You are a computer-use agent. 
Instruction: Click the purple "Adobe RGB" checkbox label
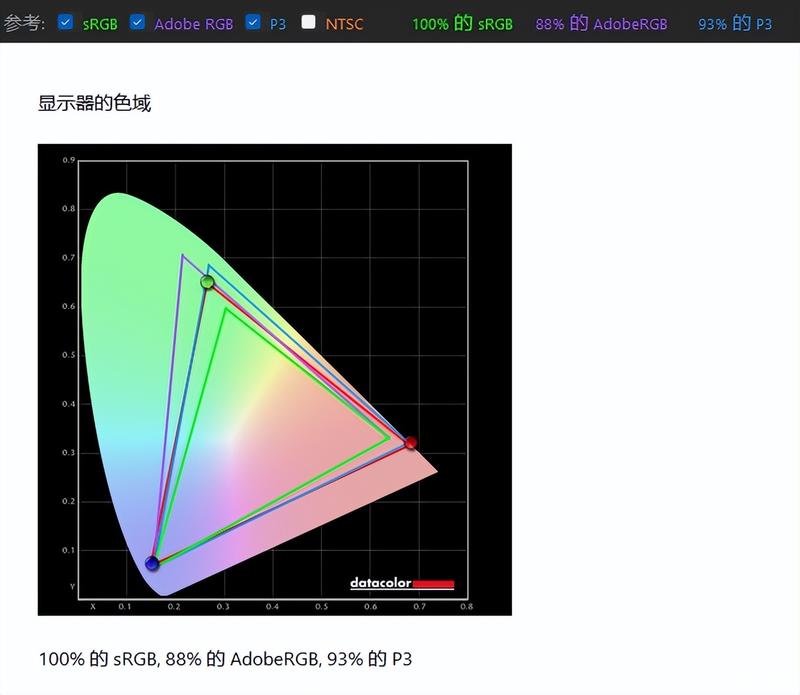[193, 24]
